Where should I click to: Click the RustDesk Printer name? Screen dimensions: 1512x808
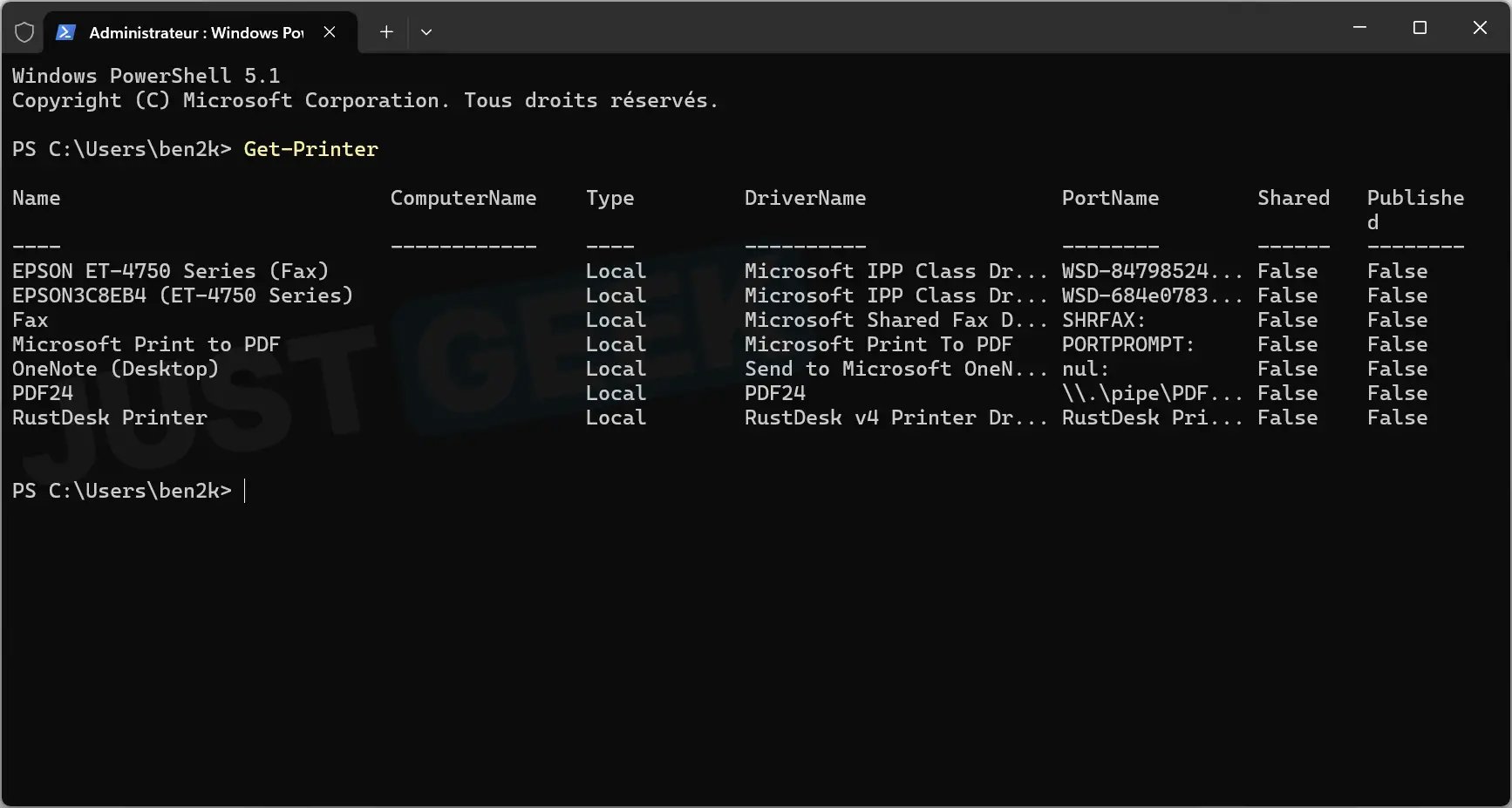[109, 418]
